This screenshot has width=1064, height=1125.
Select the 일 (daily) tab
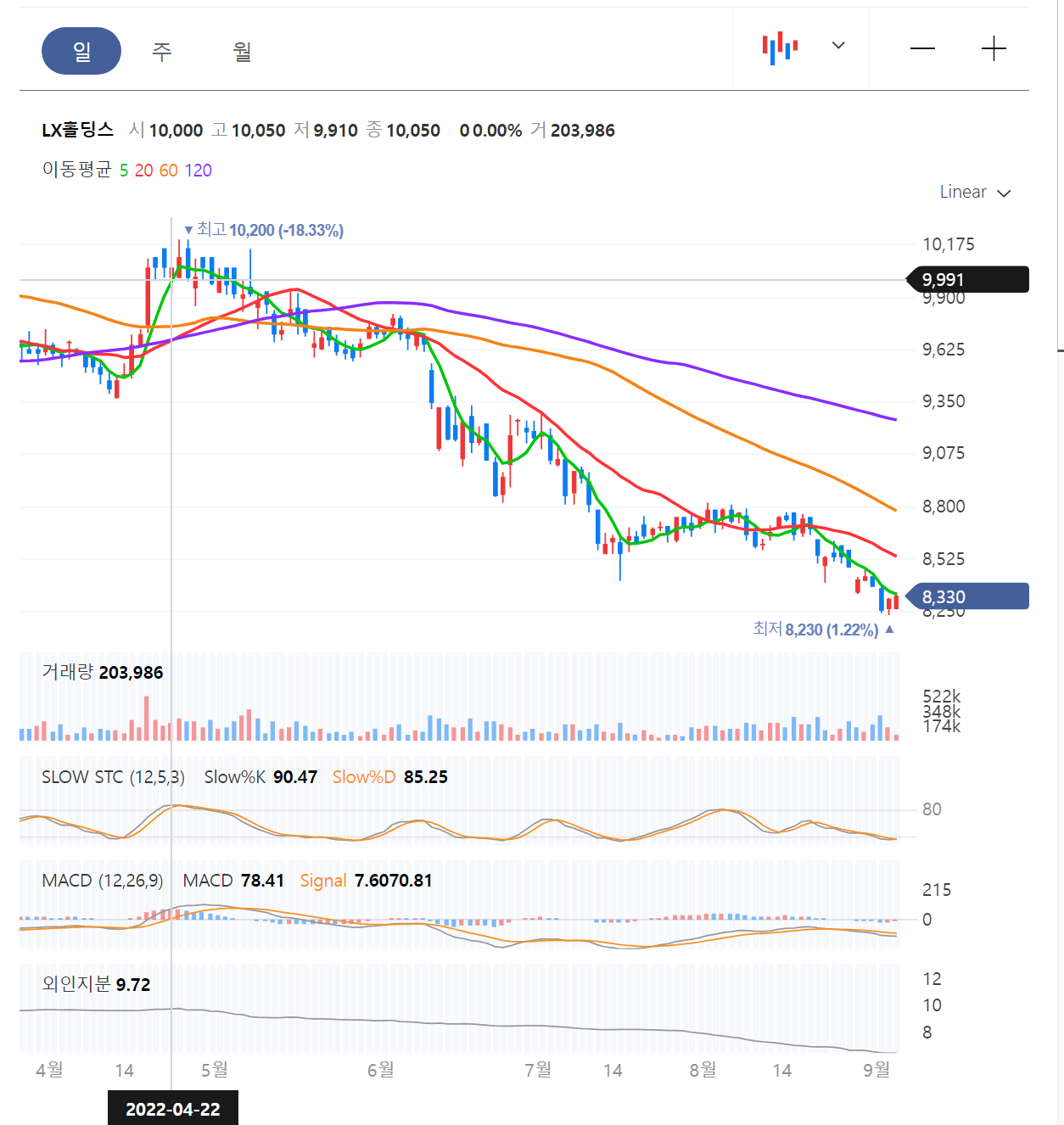(x=81, y=51)
